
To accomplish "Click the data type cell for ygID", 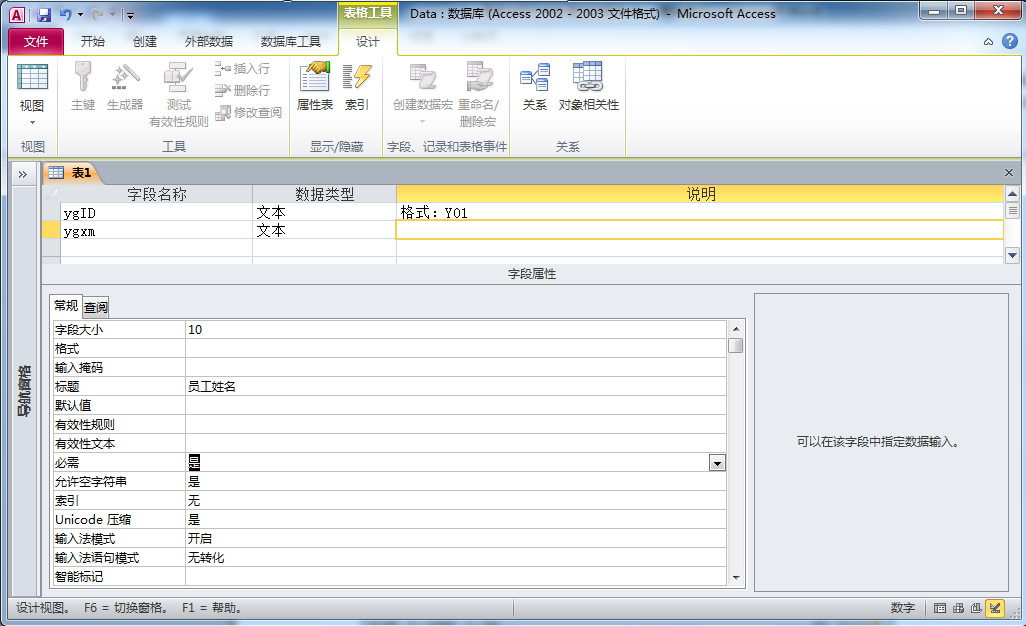I will pyautogui.click(x=325, y=213).
